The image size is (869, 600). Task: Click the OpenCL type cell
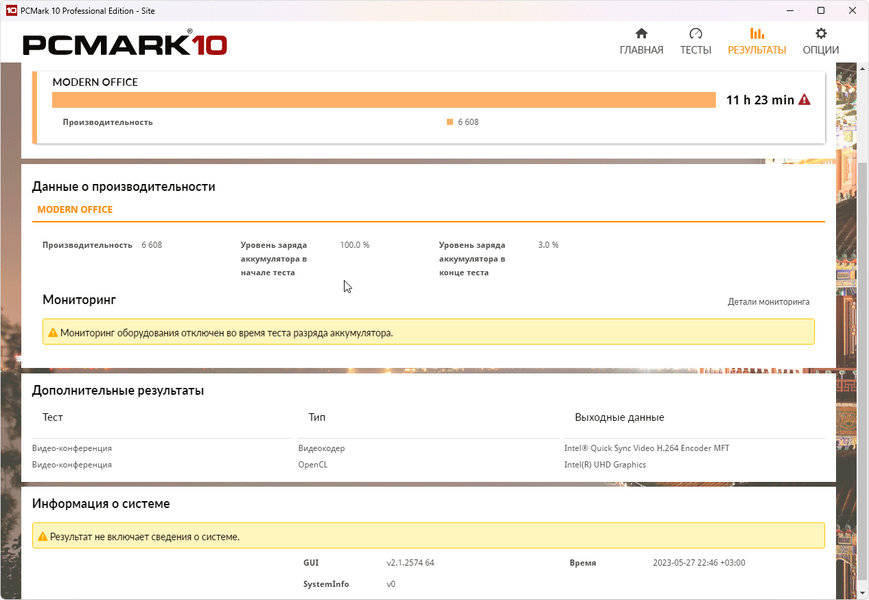tap(313, 465)
